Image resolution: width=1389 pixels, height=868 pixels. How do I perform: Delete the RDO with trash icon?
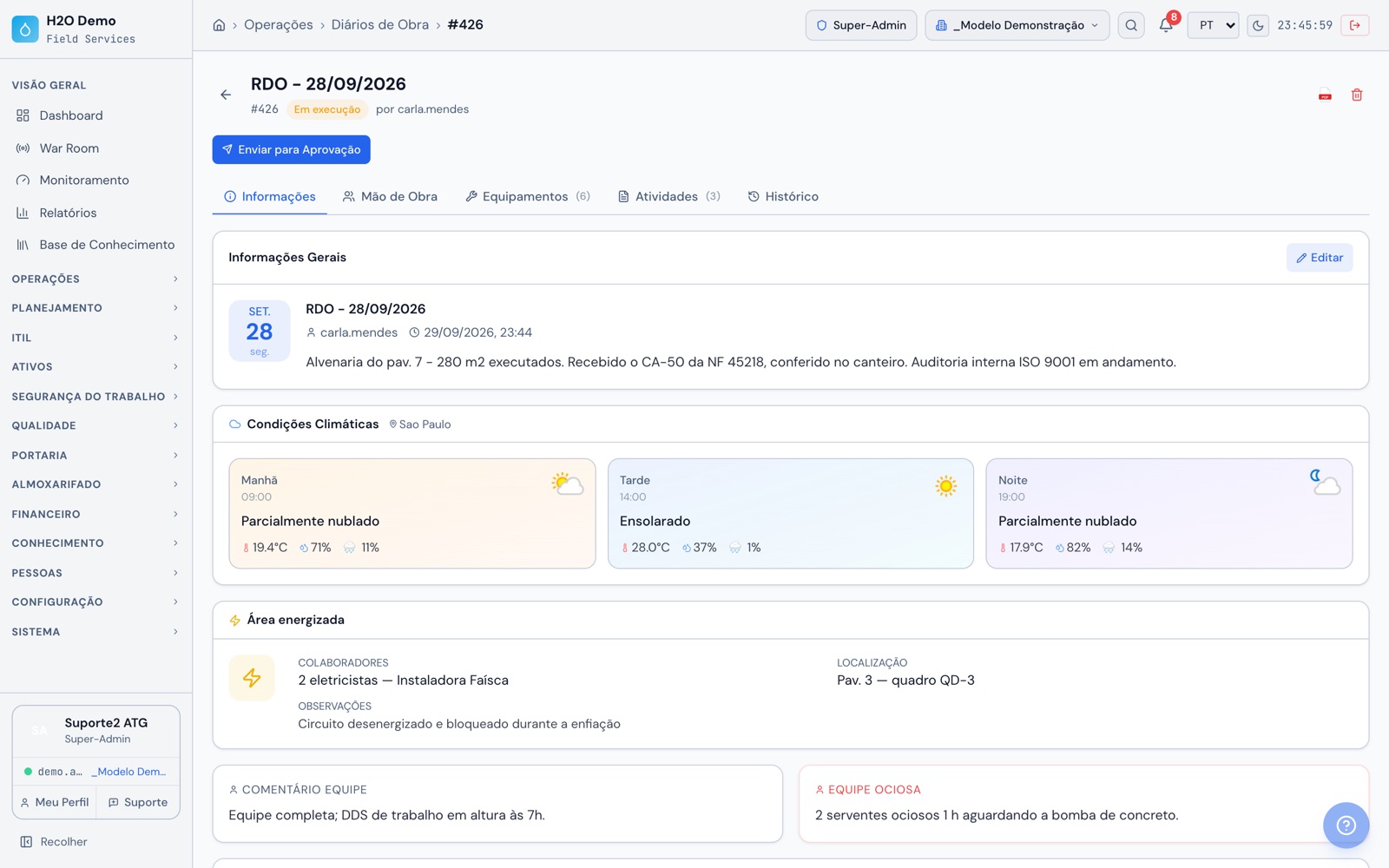pyautogui.click(x=1357, y=95)
